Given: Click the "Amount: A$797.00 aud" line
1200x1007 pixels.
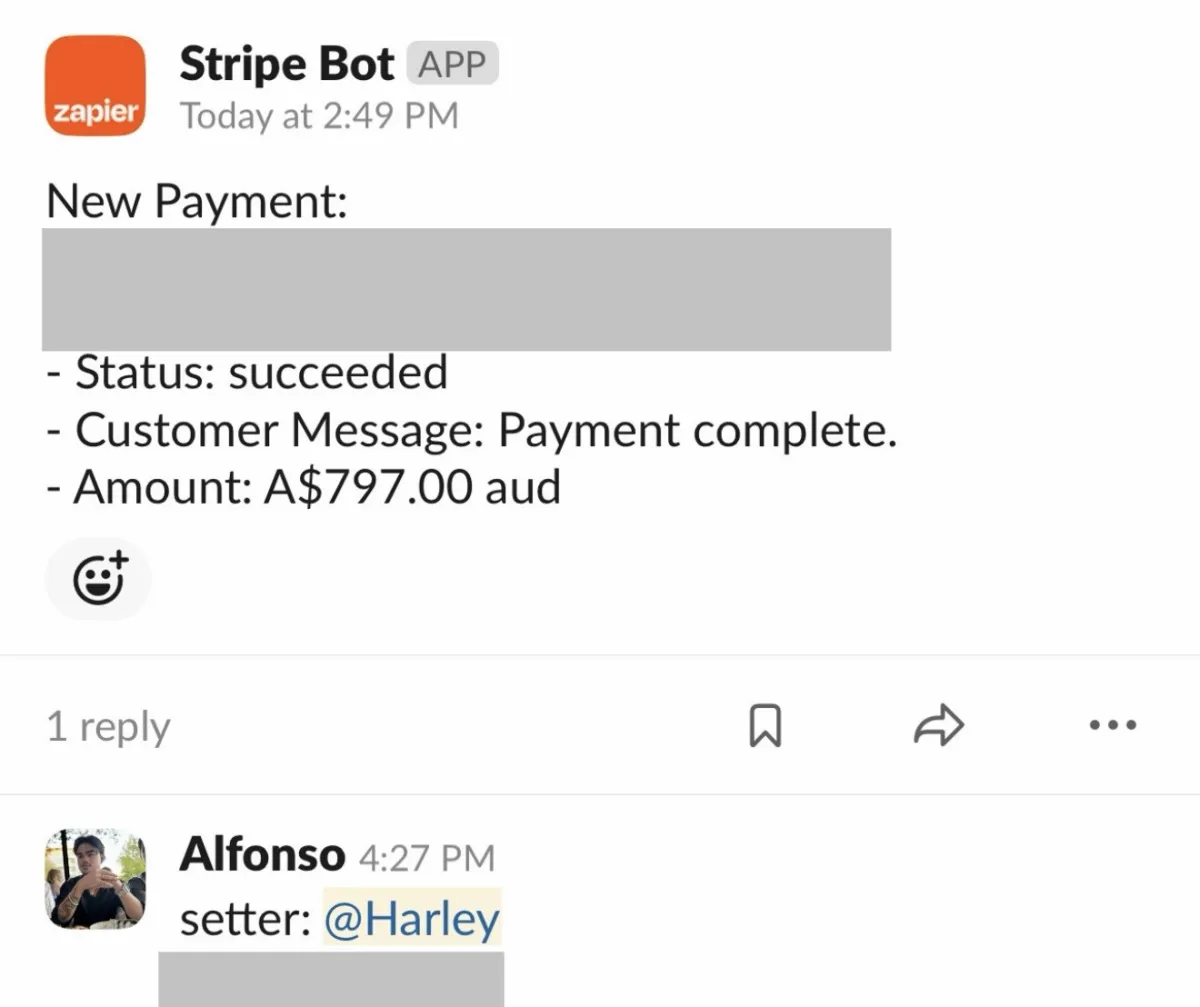Looking at the screenshot, I should [304, 487].
